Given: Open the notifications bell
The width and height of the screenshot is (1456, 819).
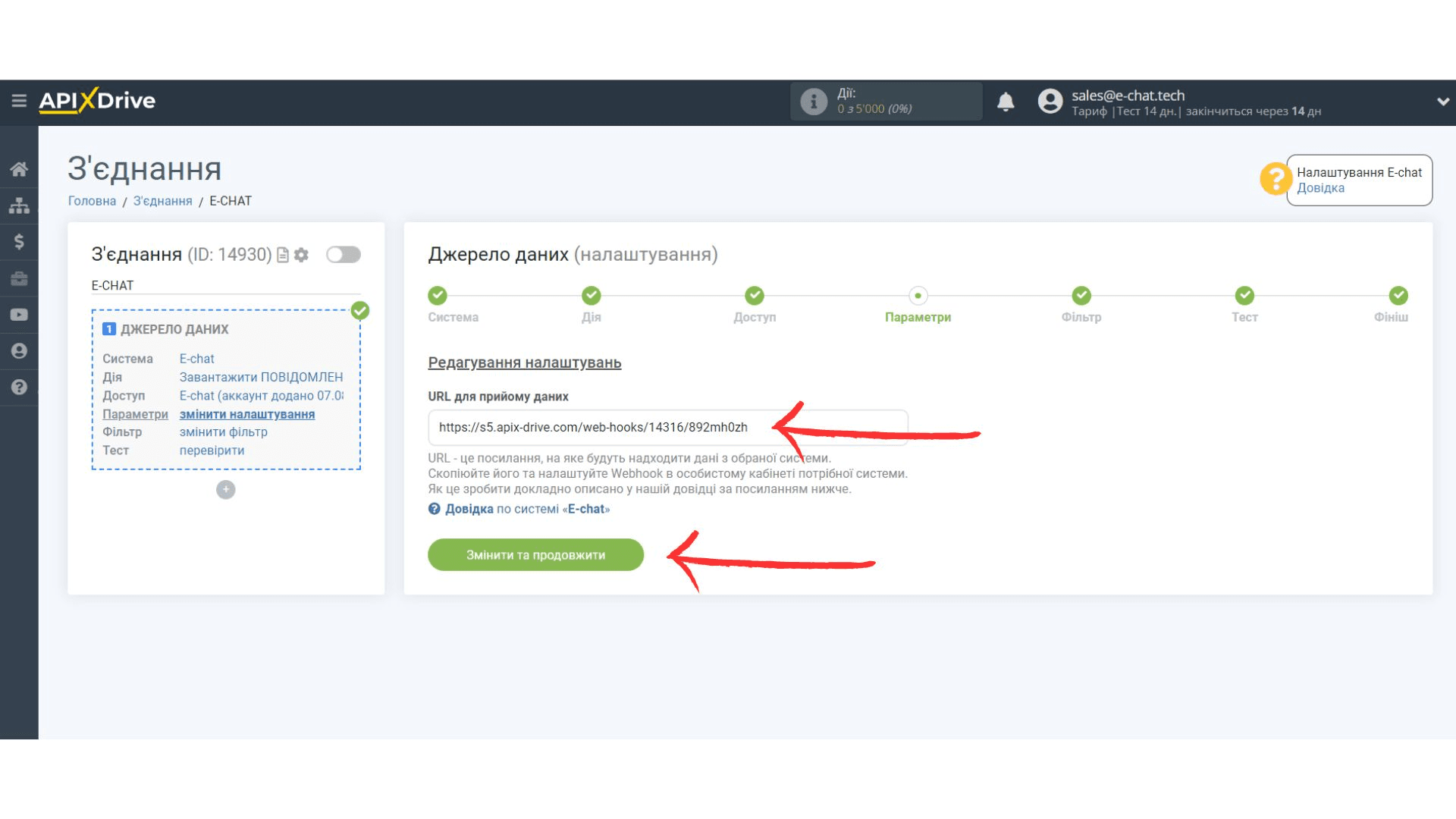Looking at the screenshot, I should [1006, 102].
